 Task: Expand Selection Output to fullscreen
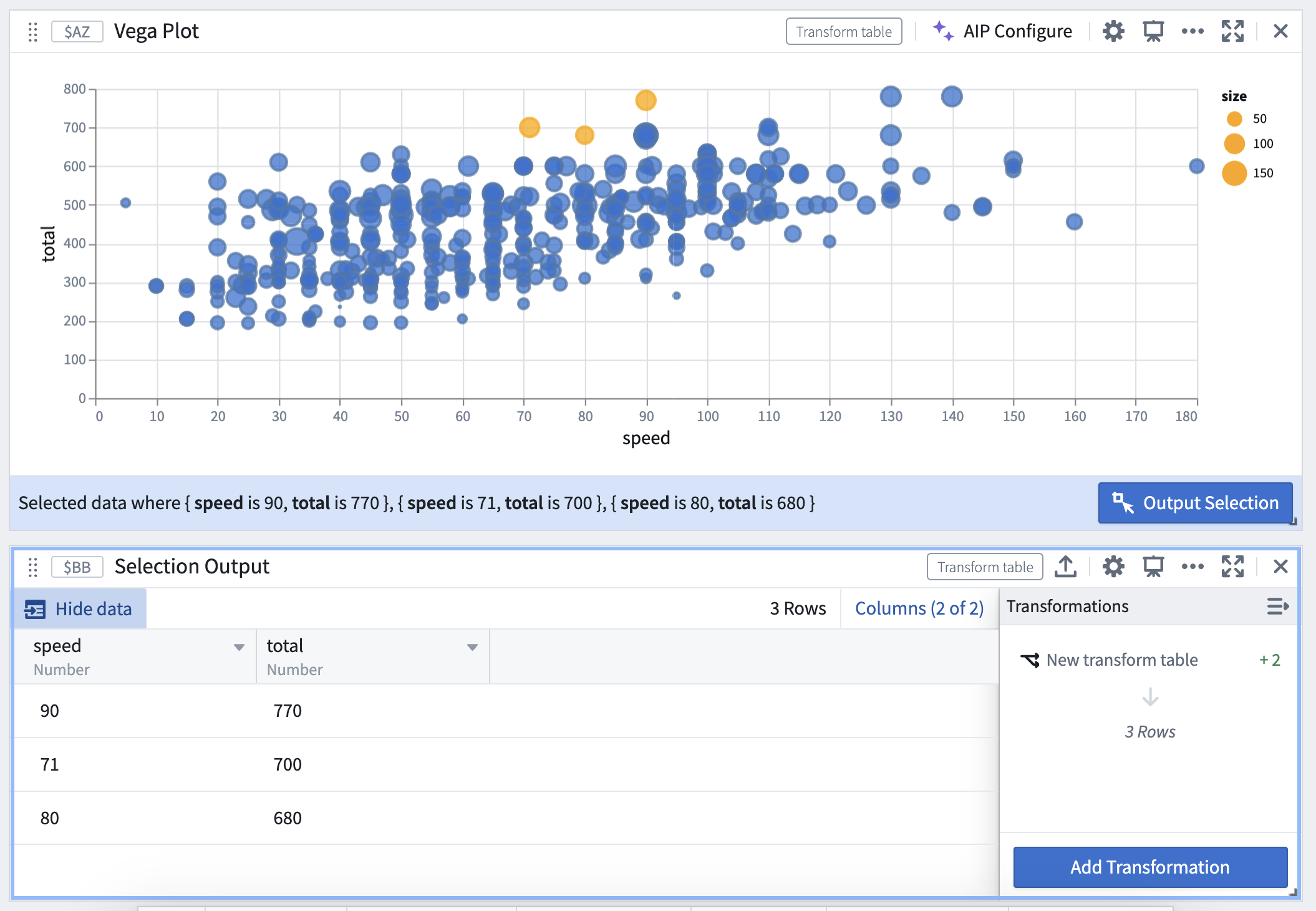1232,567
